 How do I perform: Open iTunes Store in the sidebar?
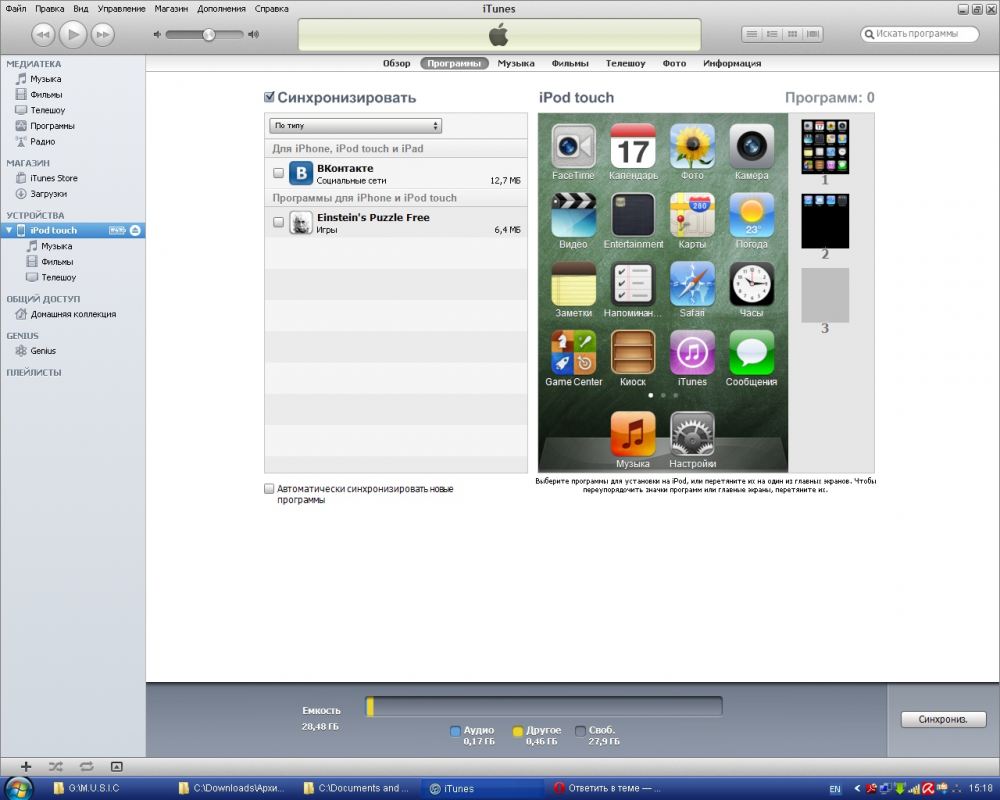(x=54, y=178)
